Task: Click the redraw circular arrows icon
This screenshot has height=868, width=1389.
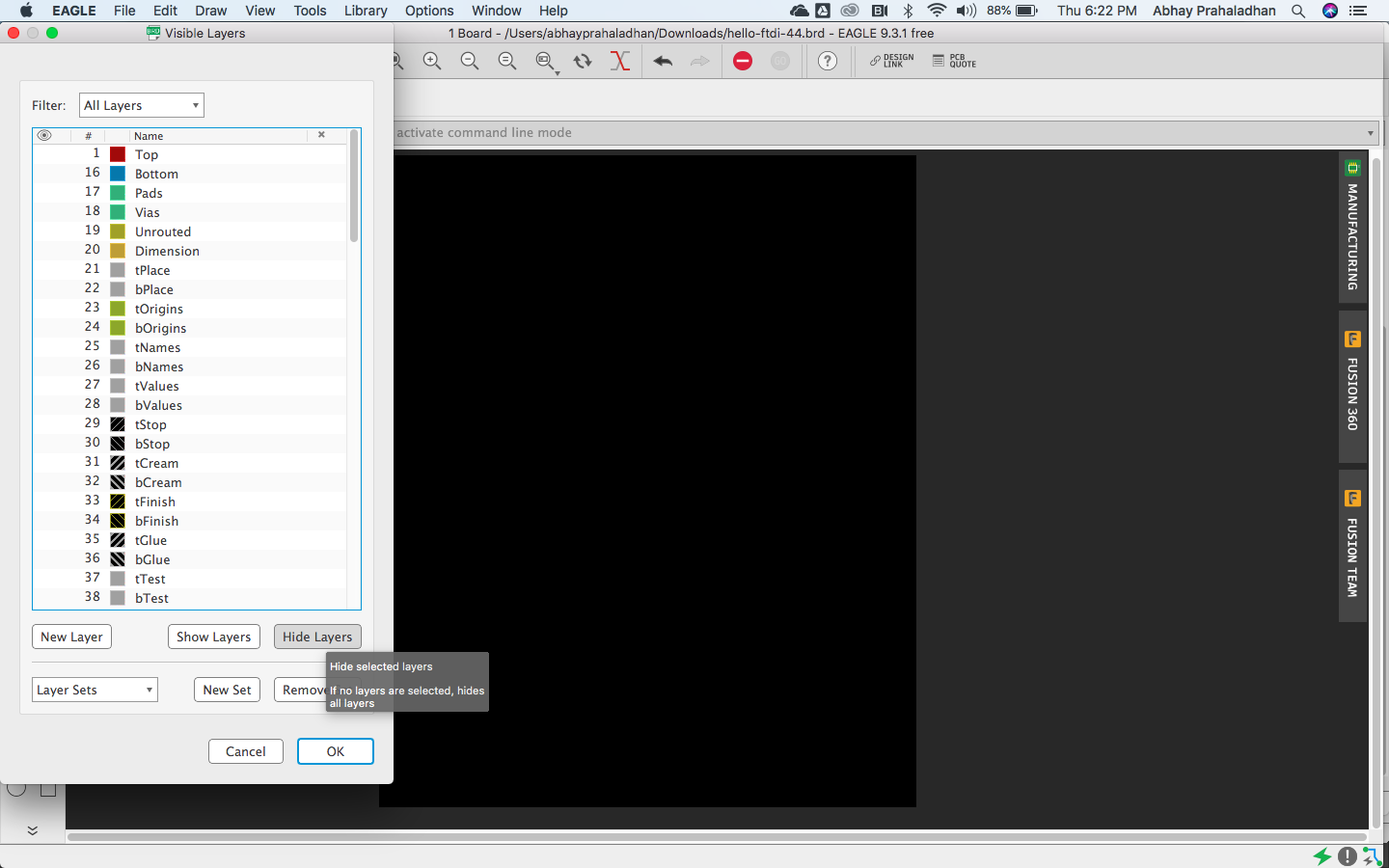Action: point(583,62)
